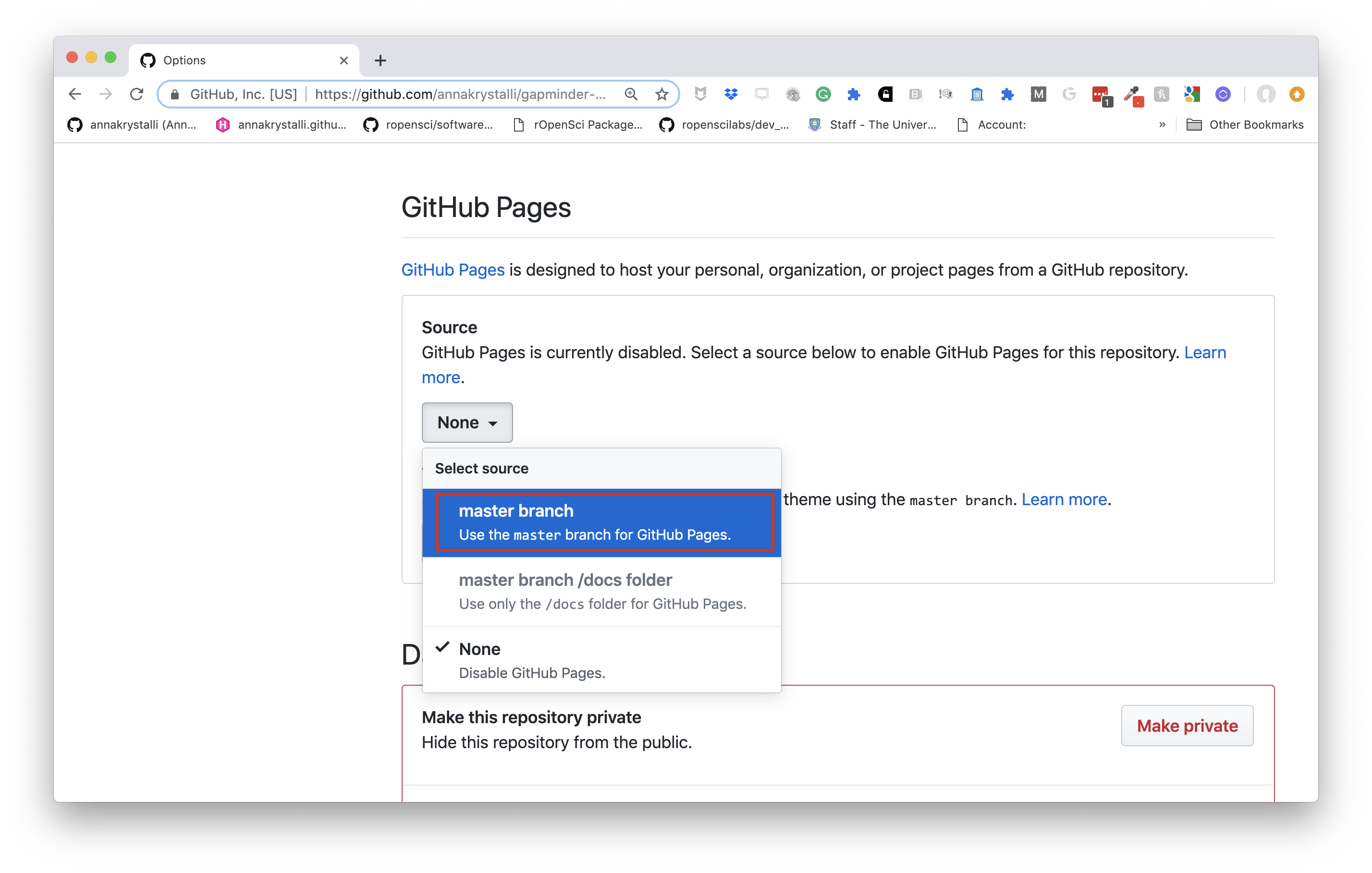Image resolution: width=1372 pixels, height=873 pixels.
Task: Open the Chrome profile avatar
Action: [1265, 94]
